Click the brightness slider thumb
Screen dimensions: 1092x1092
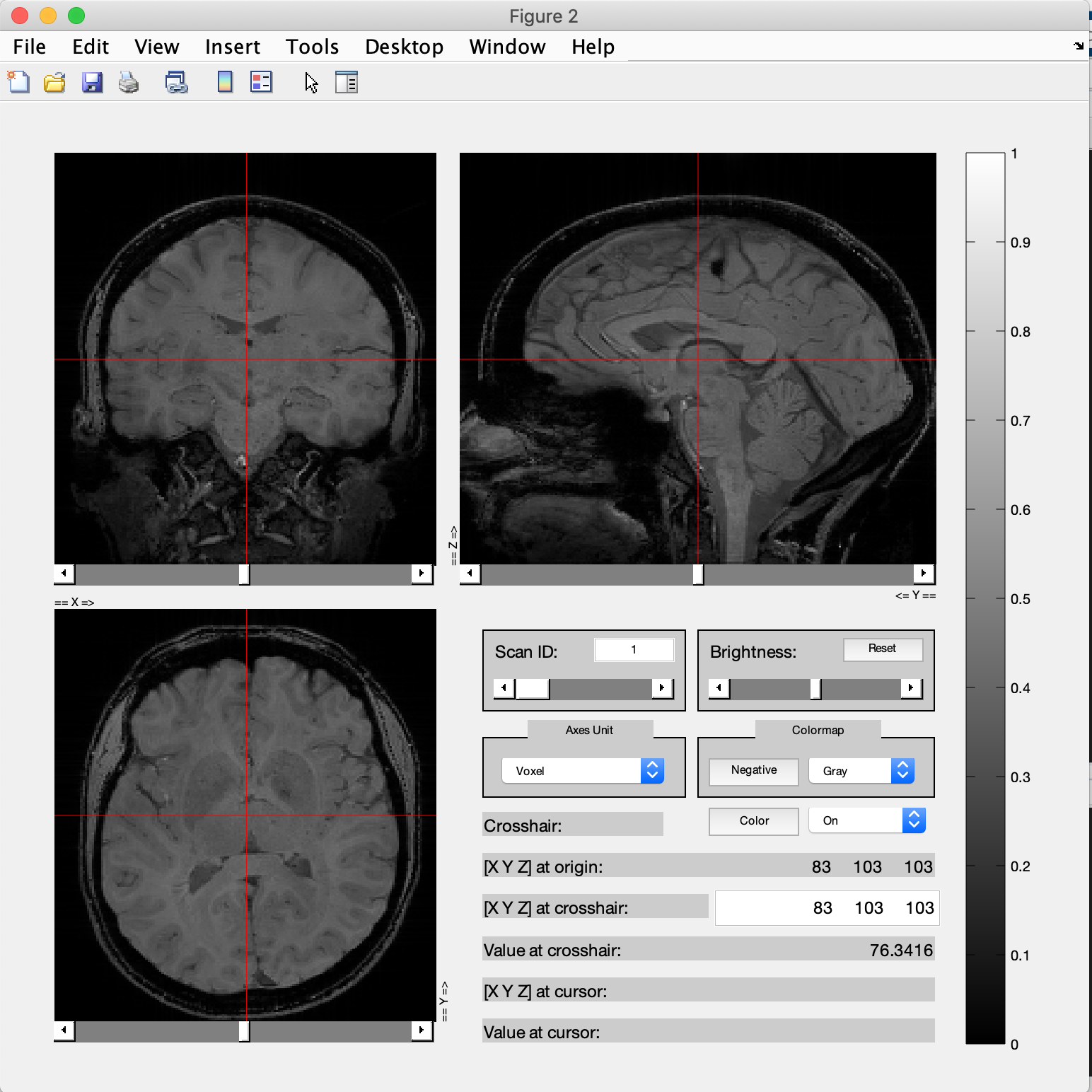815,688
